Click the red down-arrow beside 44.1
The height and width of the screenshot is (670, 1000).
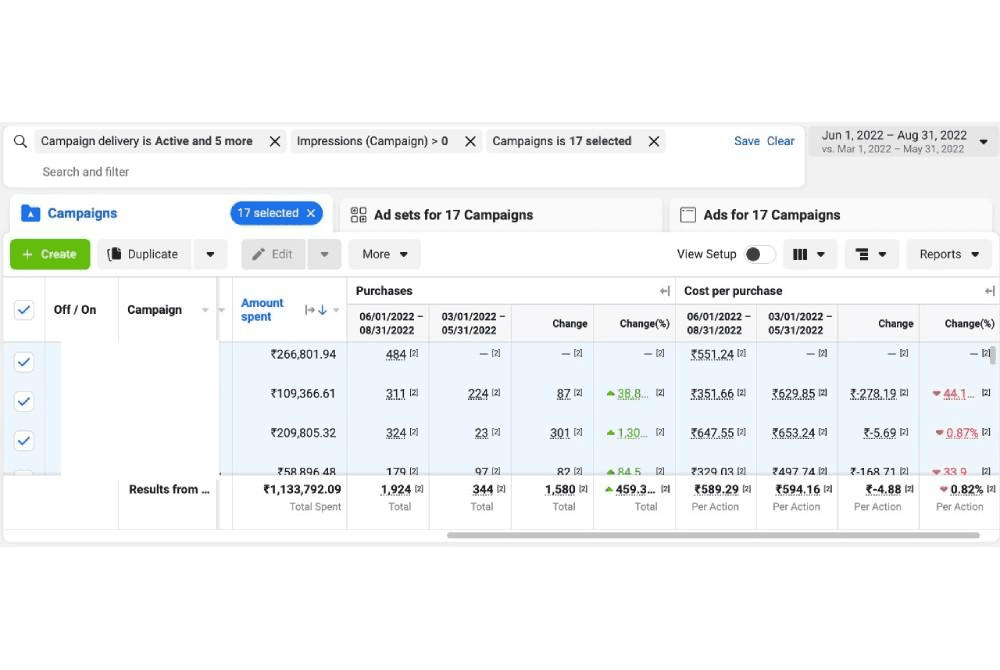pyautogui.click(x=936, y=394)
